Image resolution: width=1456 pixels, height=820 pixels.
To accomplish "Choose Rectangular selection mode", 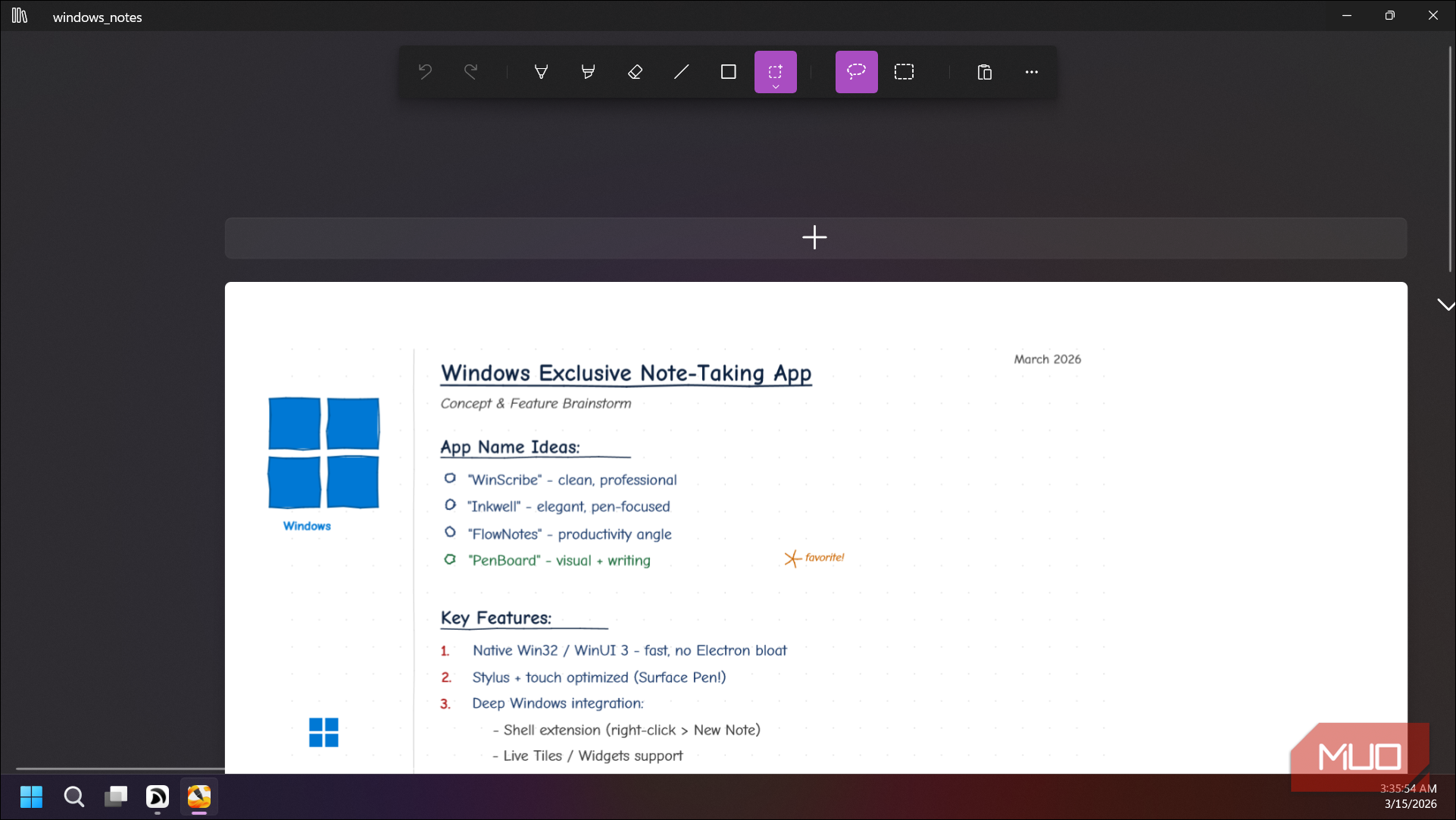I will pyautogui.click(x=905, y=72).
